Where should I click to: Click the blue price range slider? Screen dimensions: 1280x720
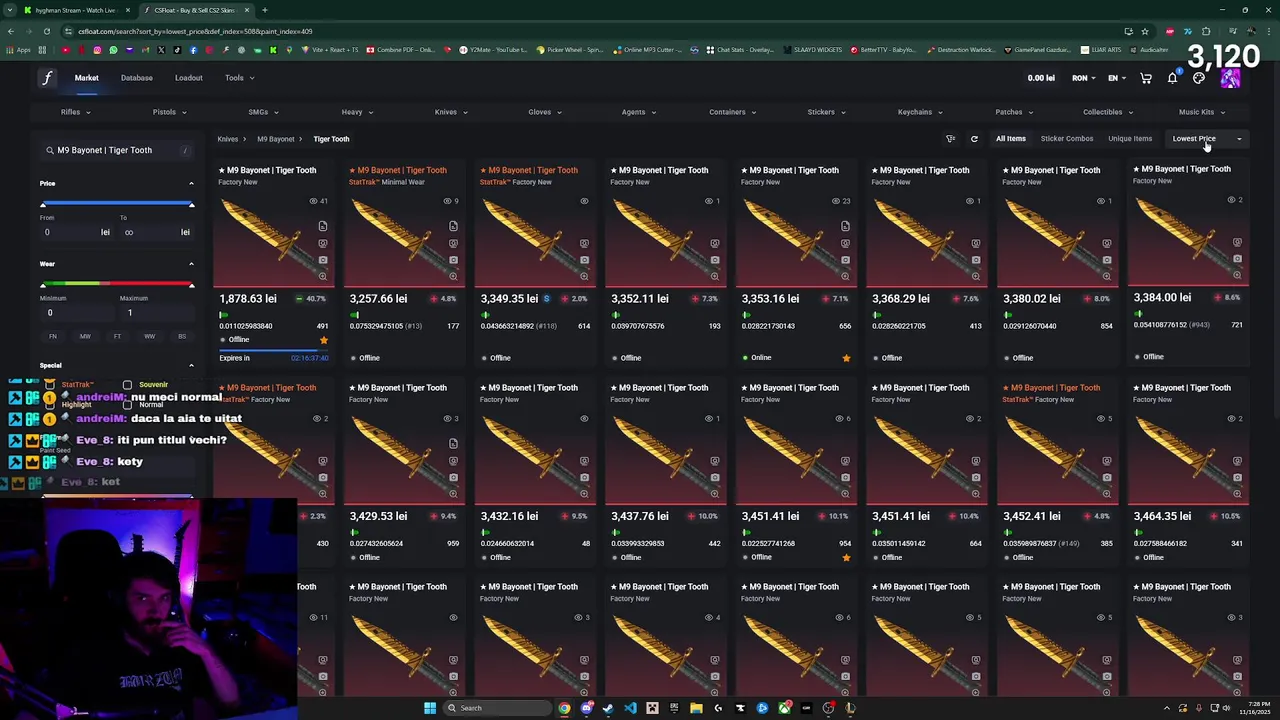117,204
